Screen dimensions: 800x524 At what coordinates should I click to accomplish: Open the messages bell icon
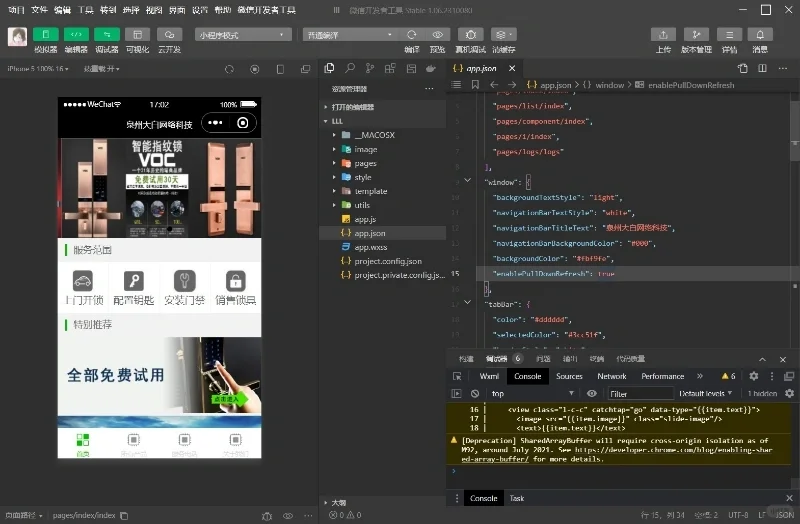click(760, 35)
